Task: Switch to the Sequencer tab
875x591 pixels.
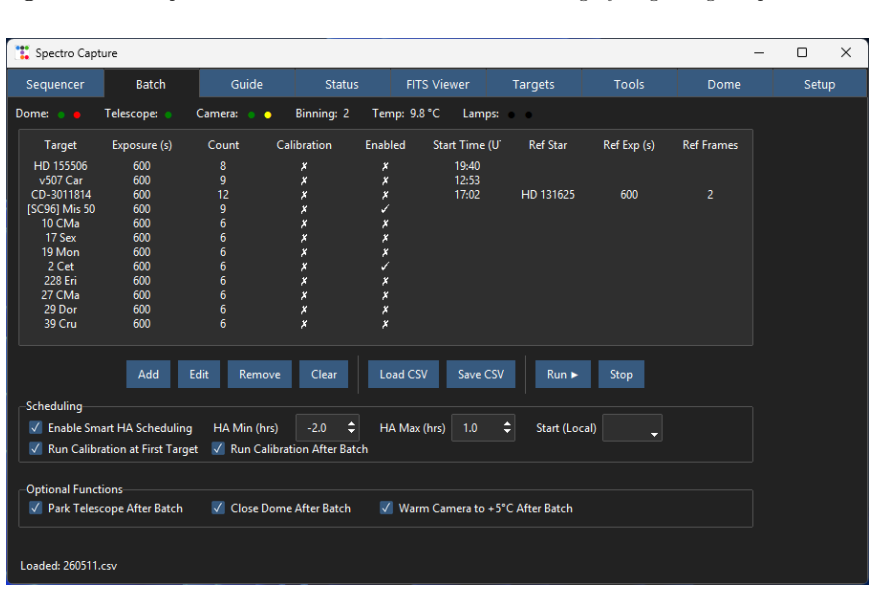Action: click(x=55, y=84)
